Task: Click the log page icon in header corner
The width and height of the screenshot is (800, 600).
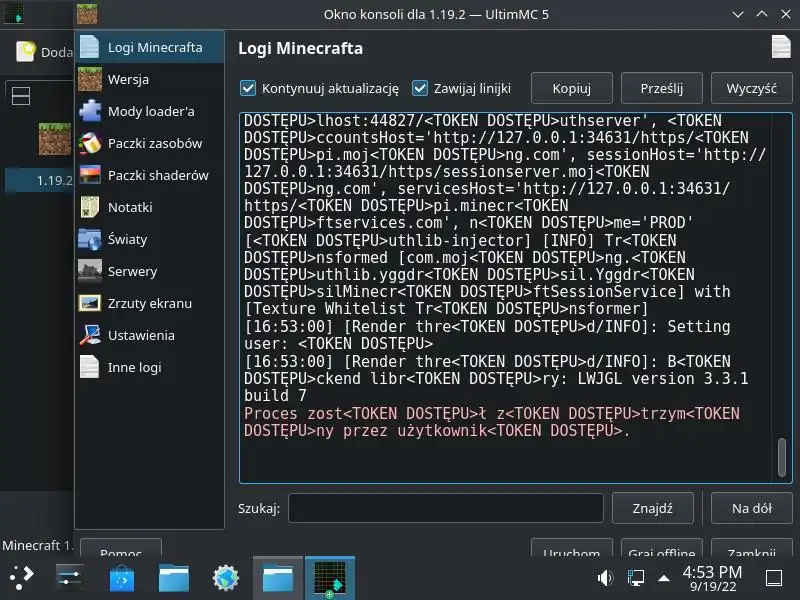Action: point(781,47)
